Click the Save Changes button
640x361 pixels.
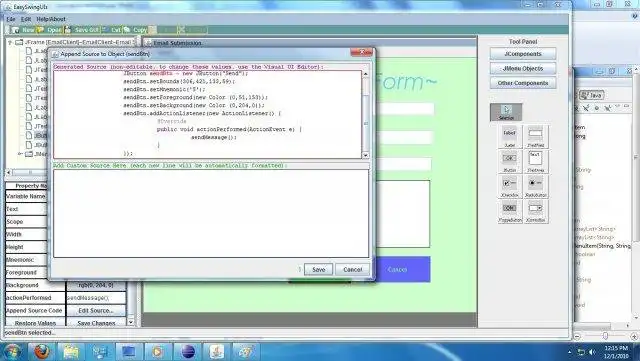pos(96,323)
